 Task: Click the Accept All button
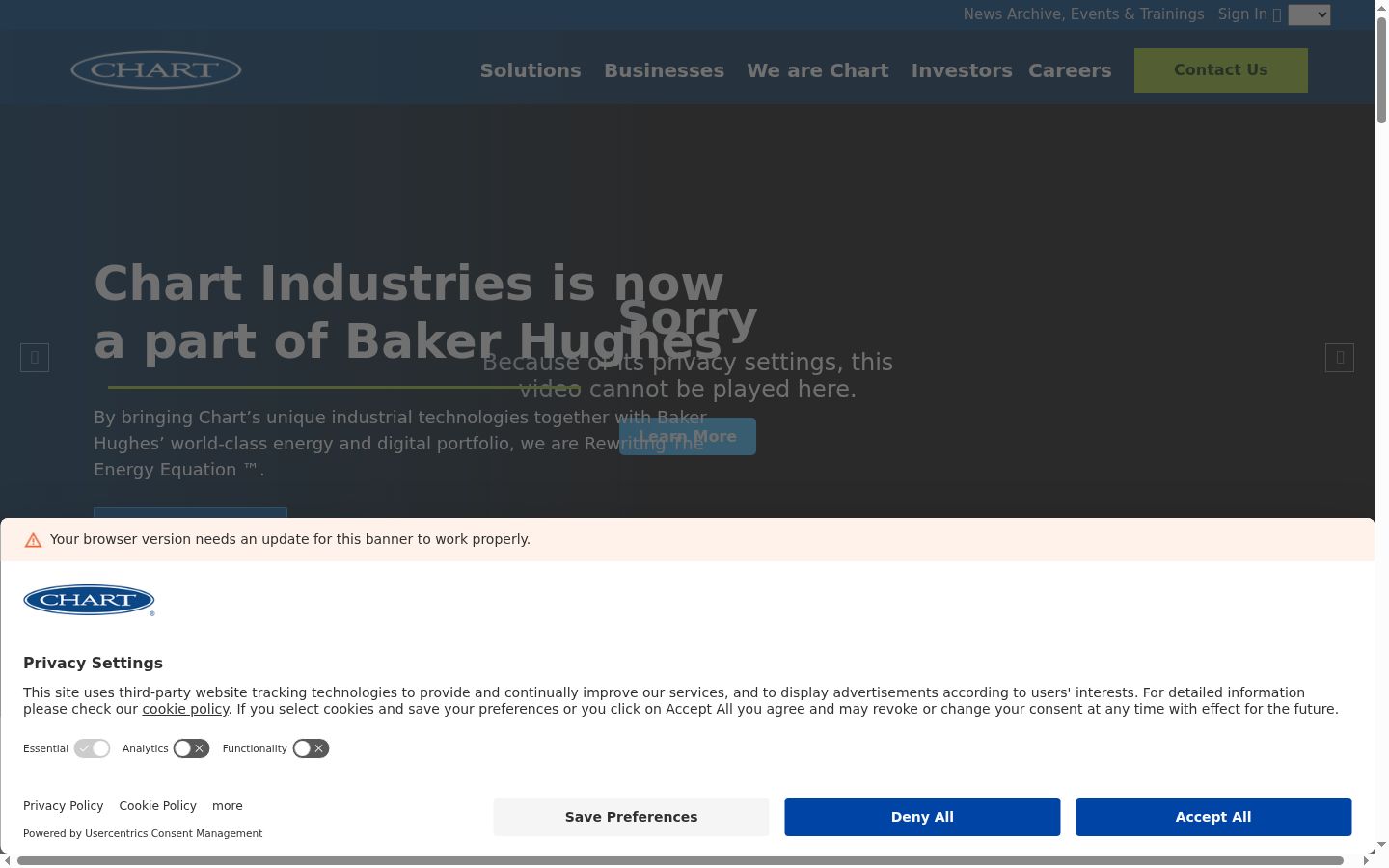(x=1213, y=817)
